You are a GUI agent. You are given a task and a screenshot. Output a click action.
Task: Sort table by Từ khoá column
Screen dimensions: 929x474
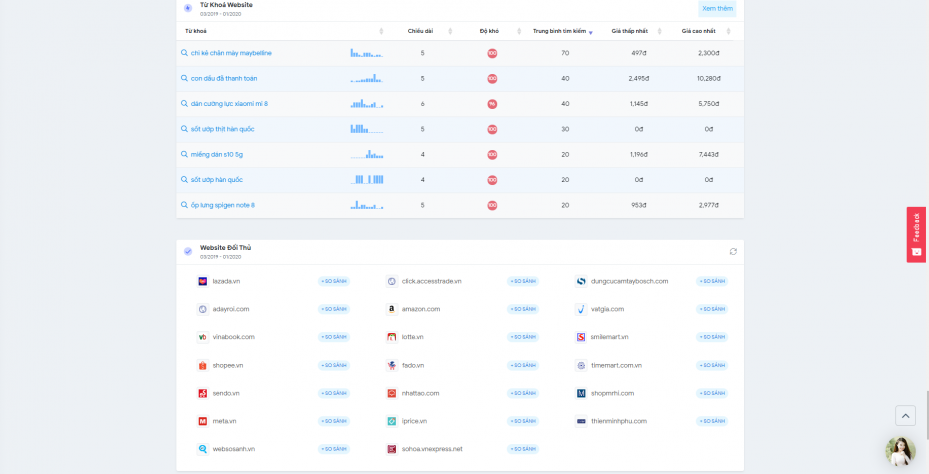coord(381,31)
